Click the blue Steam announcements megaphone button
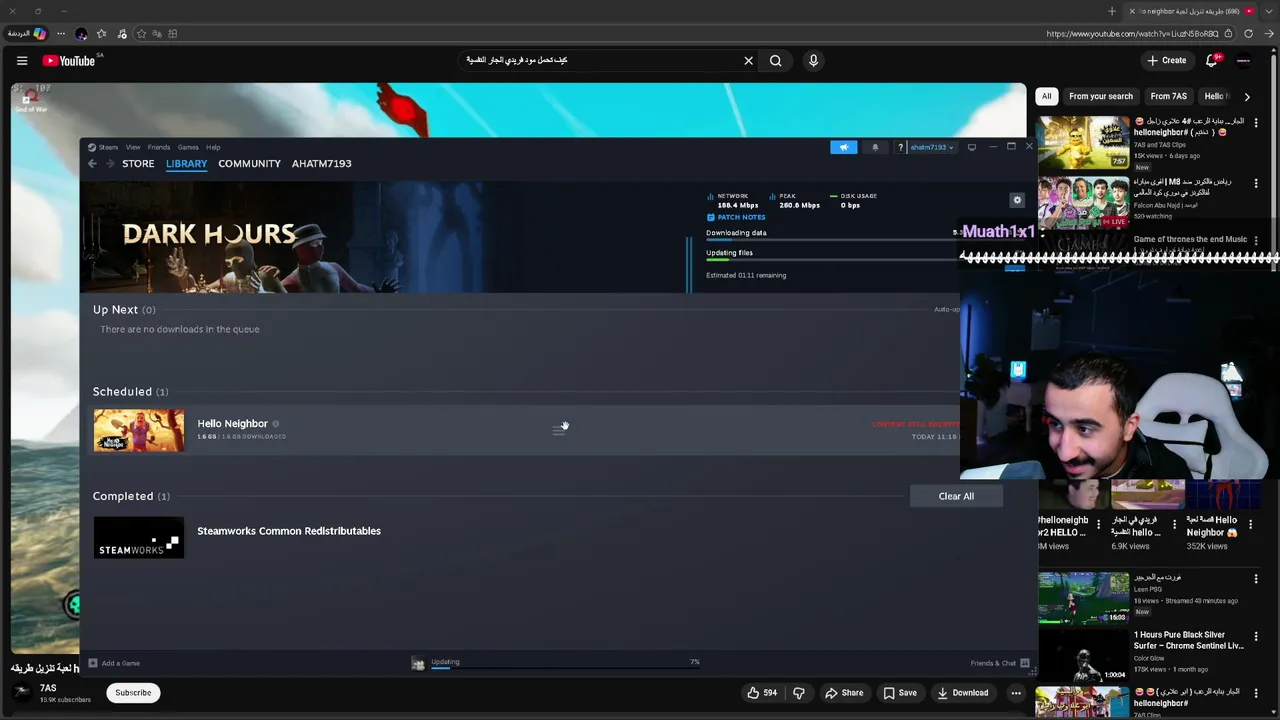 [x=844, y=147]
